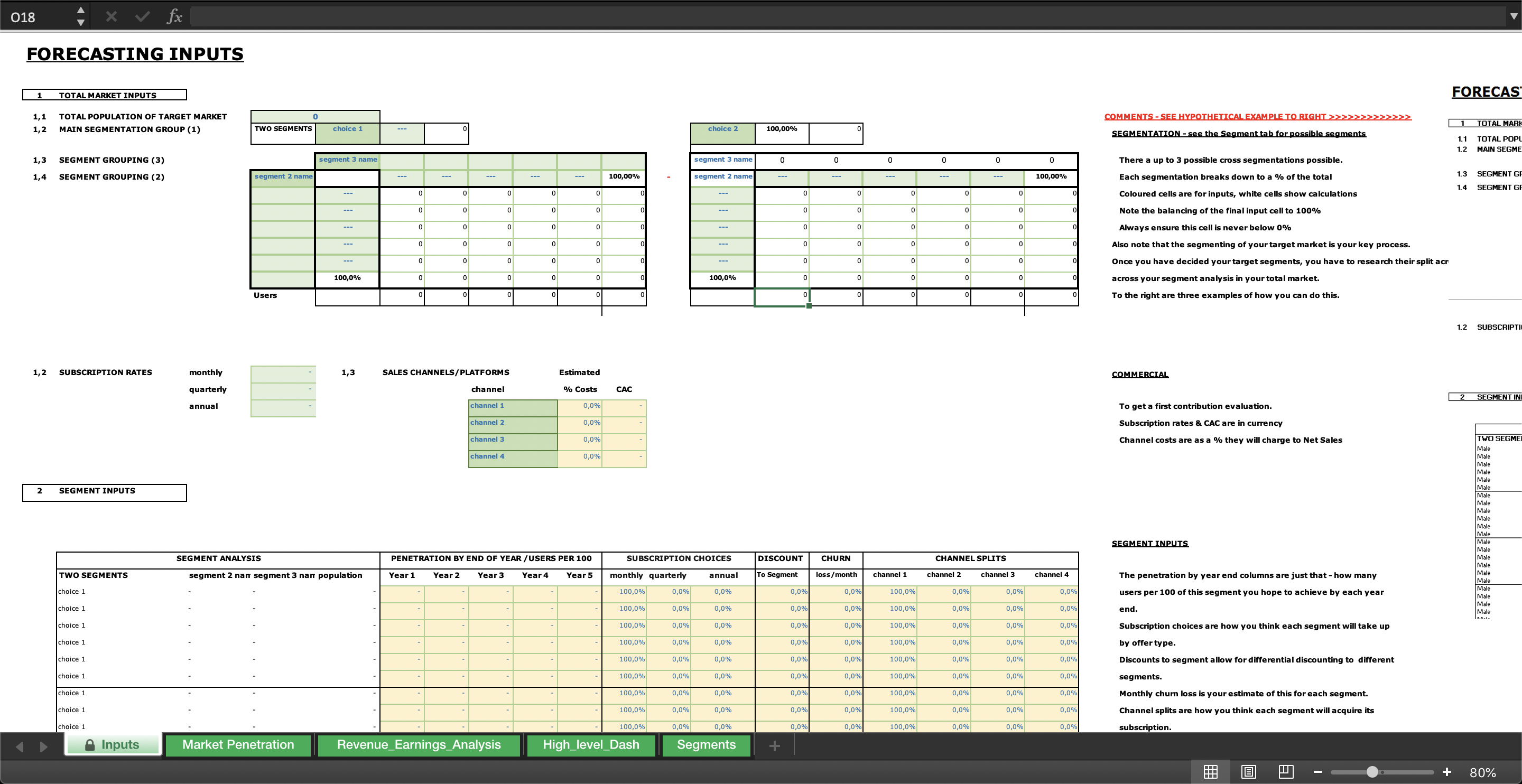
Task: Click the confirm entry checkmark icon
Action: pyautogui.click(x=142, y=16)
